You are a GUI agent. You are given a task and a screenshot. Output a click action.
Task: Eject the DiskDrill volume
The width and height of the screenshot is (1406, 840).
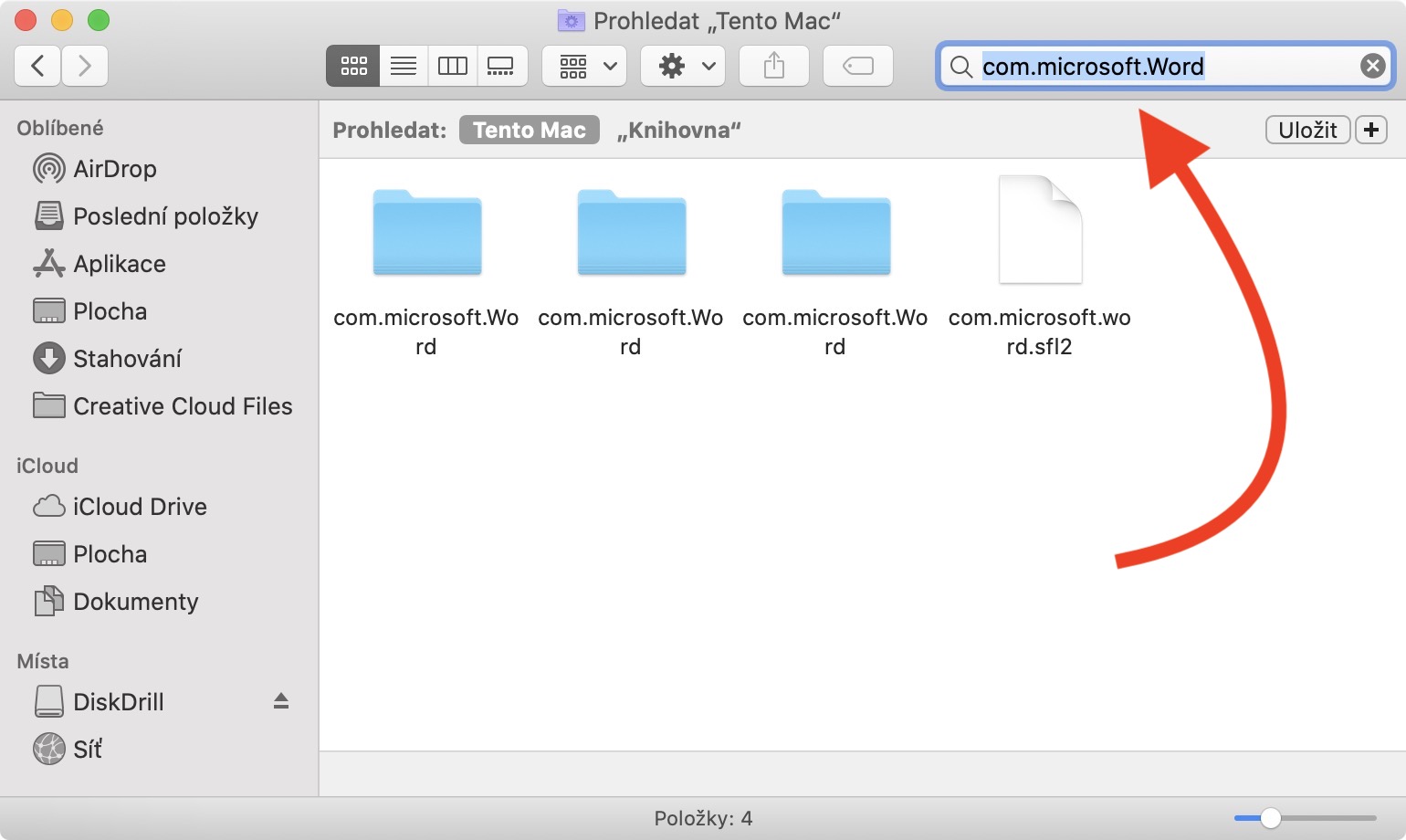281,701
